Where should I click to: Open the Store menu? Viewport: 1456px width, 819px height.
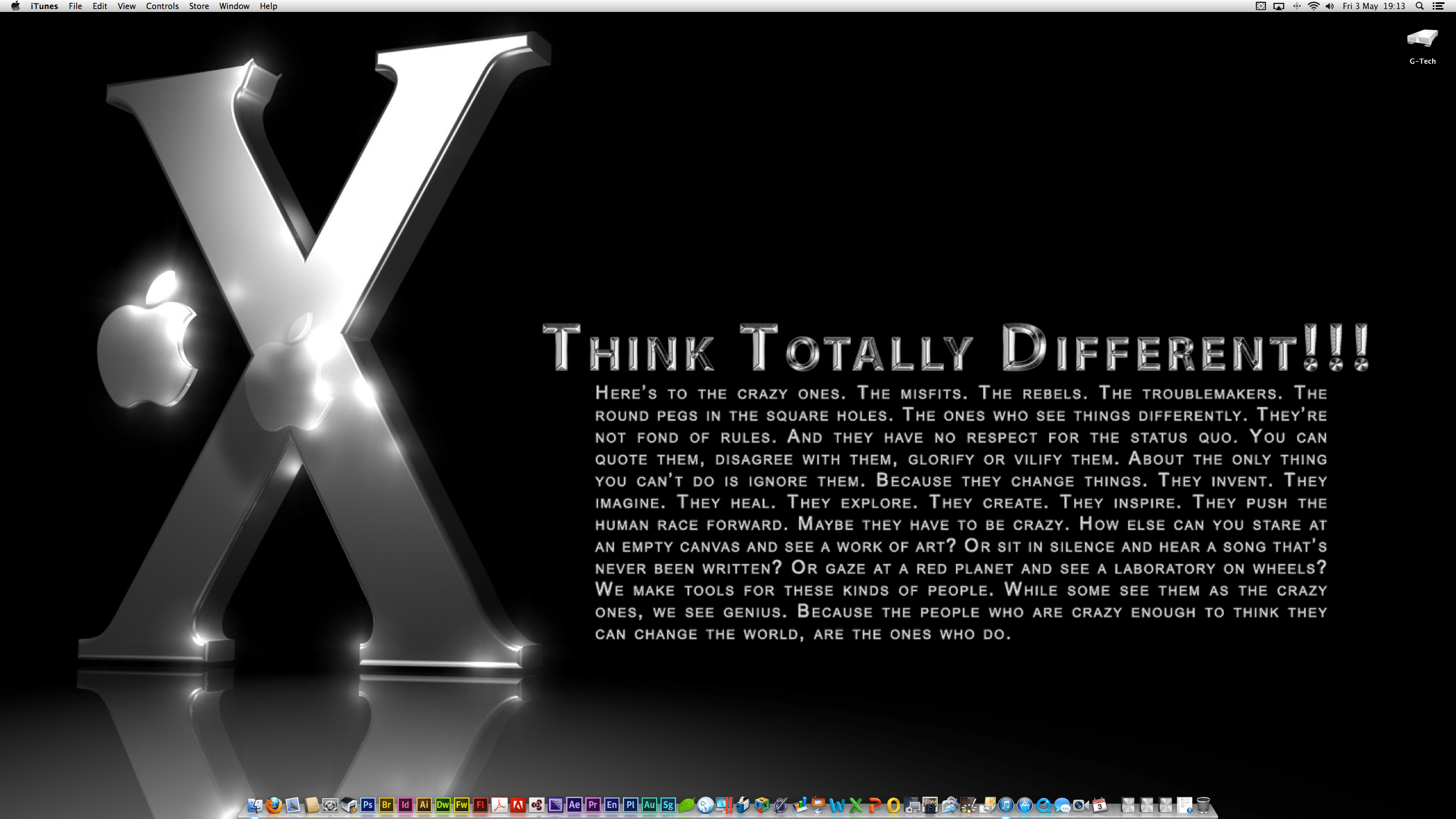tap(198, 6)
